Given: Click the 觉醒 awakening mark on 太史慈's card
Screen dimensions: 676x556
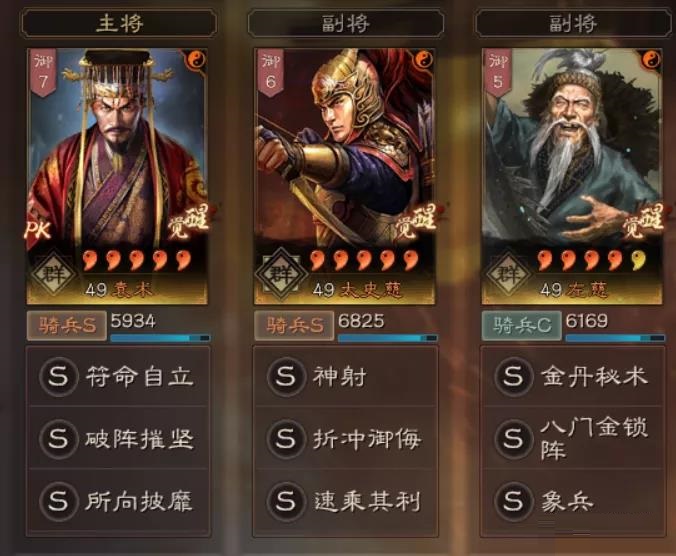Looking at the screenshot, I should (415, 222).
